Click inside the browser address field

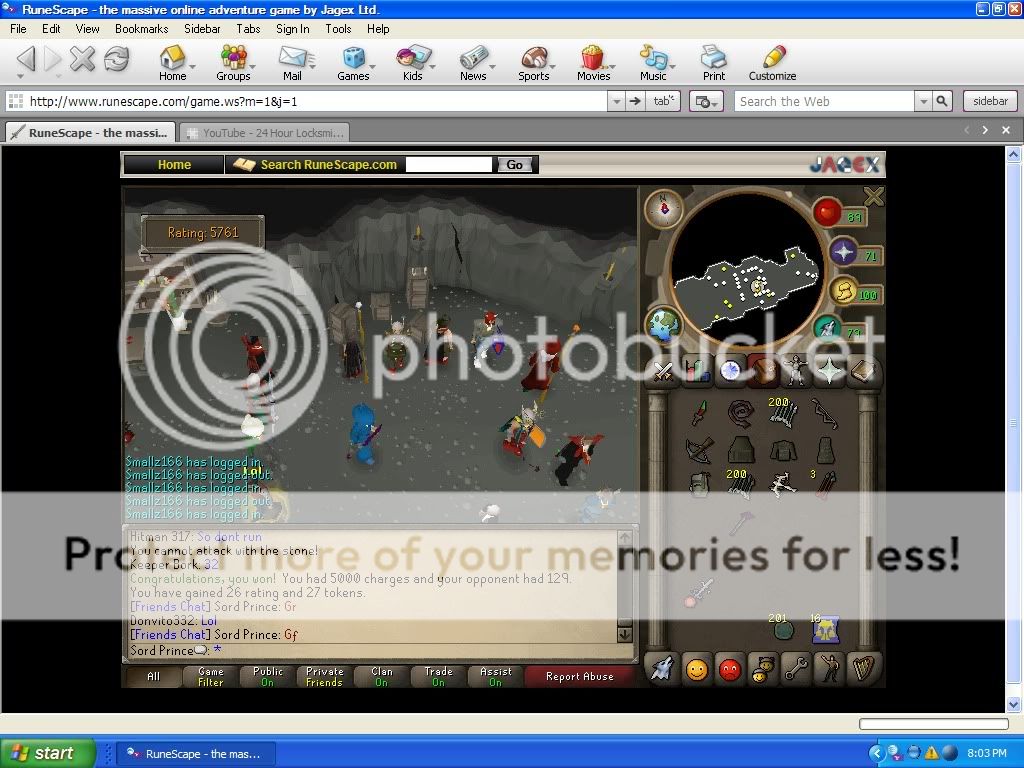click(x=300, y=100)
